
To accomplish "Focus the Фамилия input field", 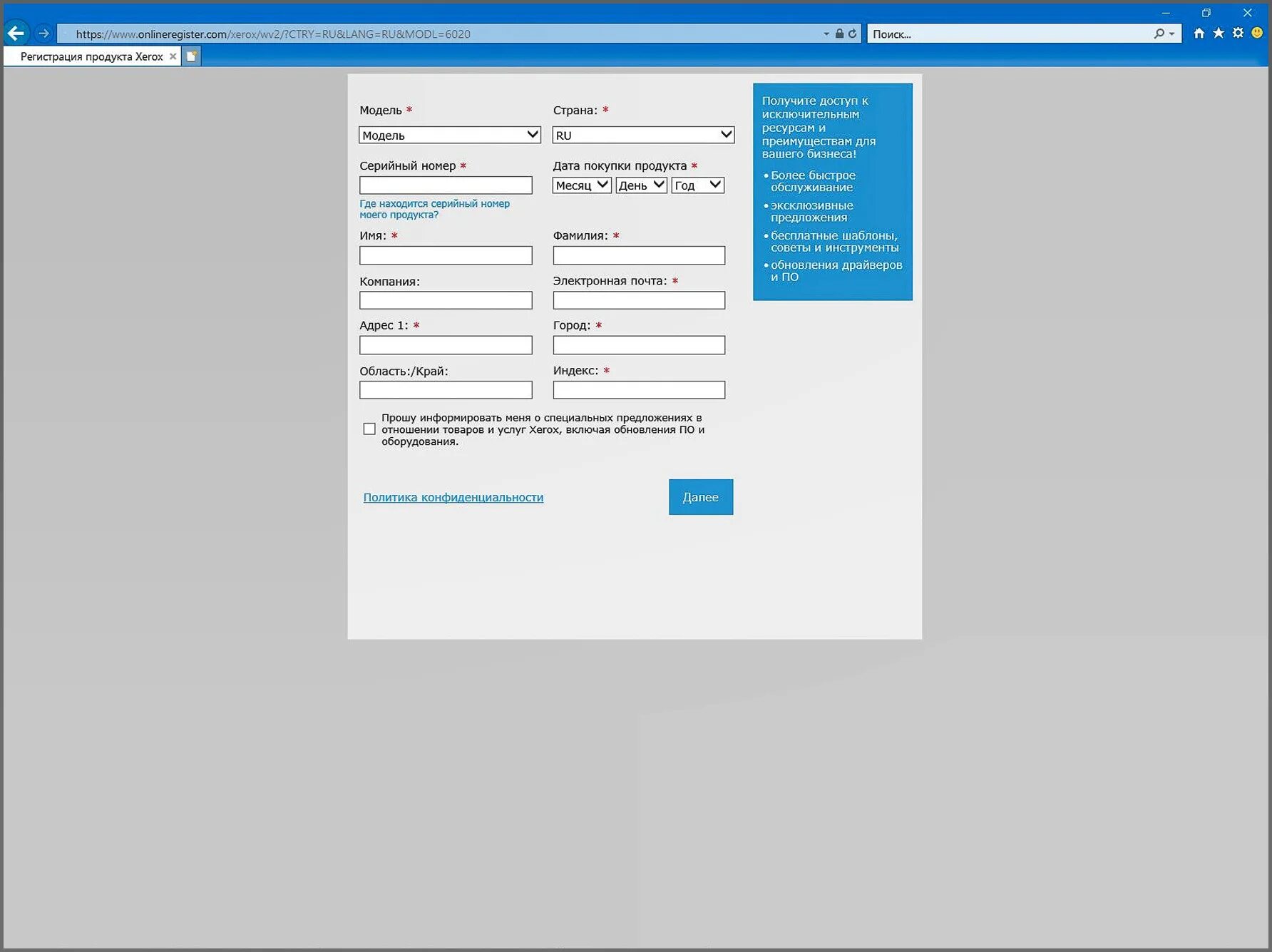I will (x=639, y=255).
